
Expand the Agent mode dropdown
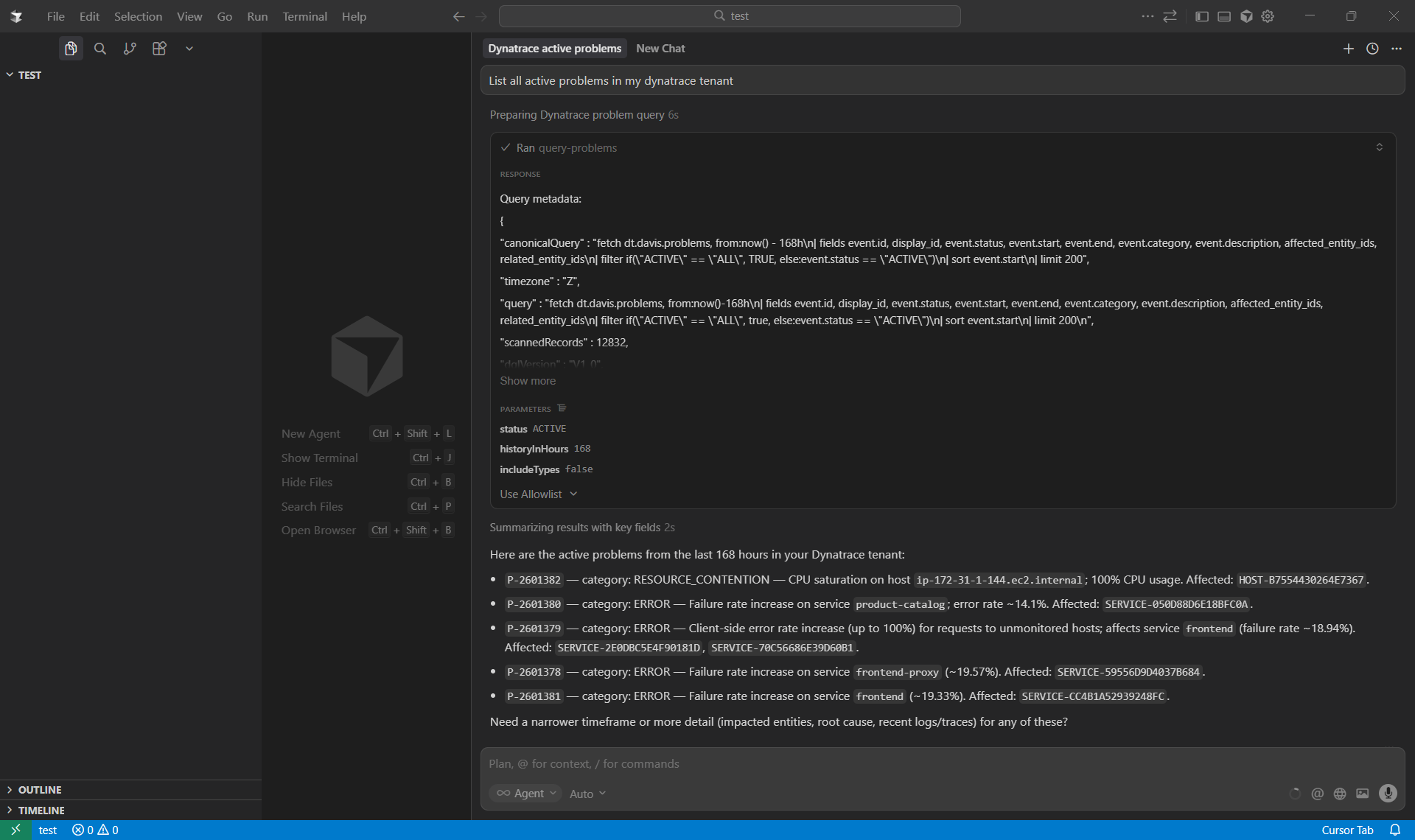(525, 794)
